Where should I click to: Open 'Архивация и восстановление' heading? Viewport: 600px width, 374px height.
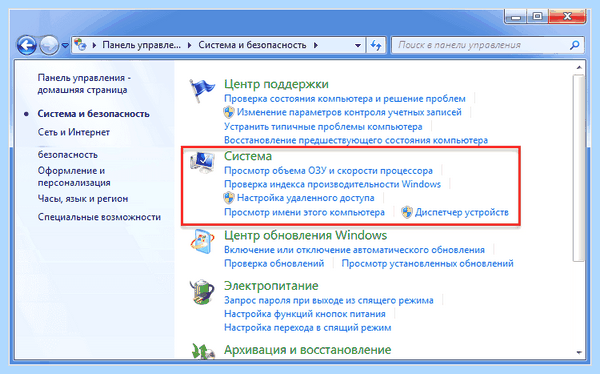[308, 350]
